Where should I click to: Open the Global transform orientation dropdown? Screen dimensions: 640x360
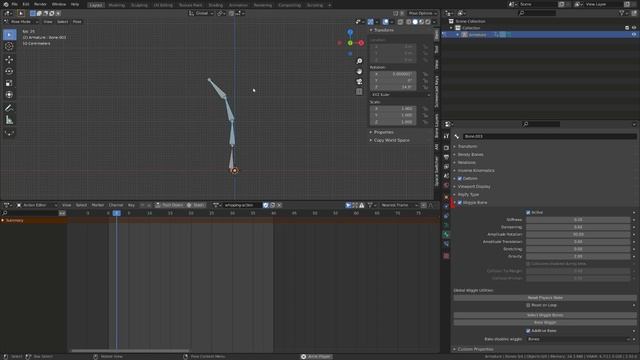tap(201, 13)
